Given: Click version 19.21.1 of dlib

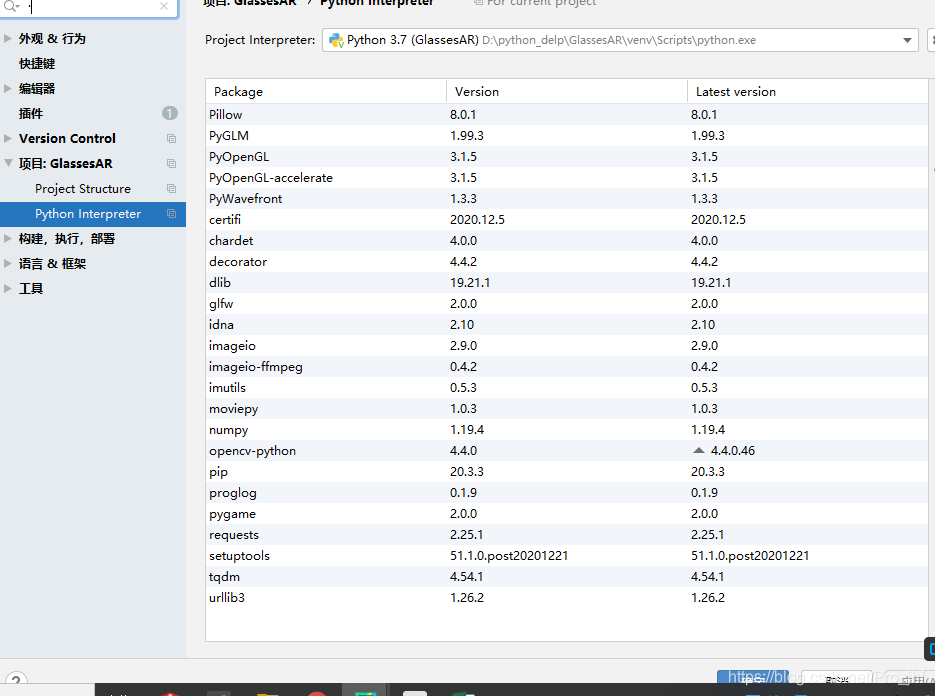Looking at the screenshot, I should pos(470,283).
